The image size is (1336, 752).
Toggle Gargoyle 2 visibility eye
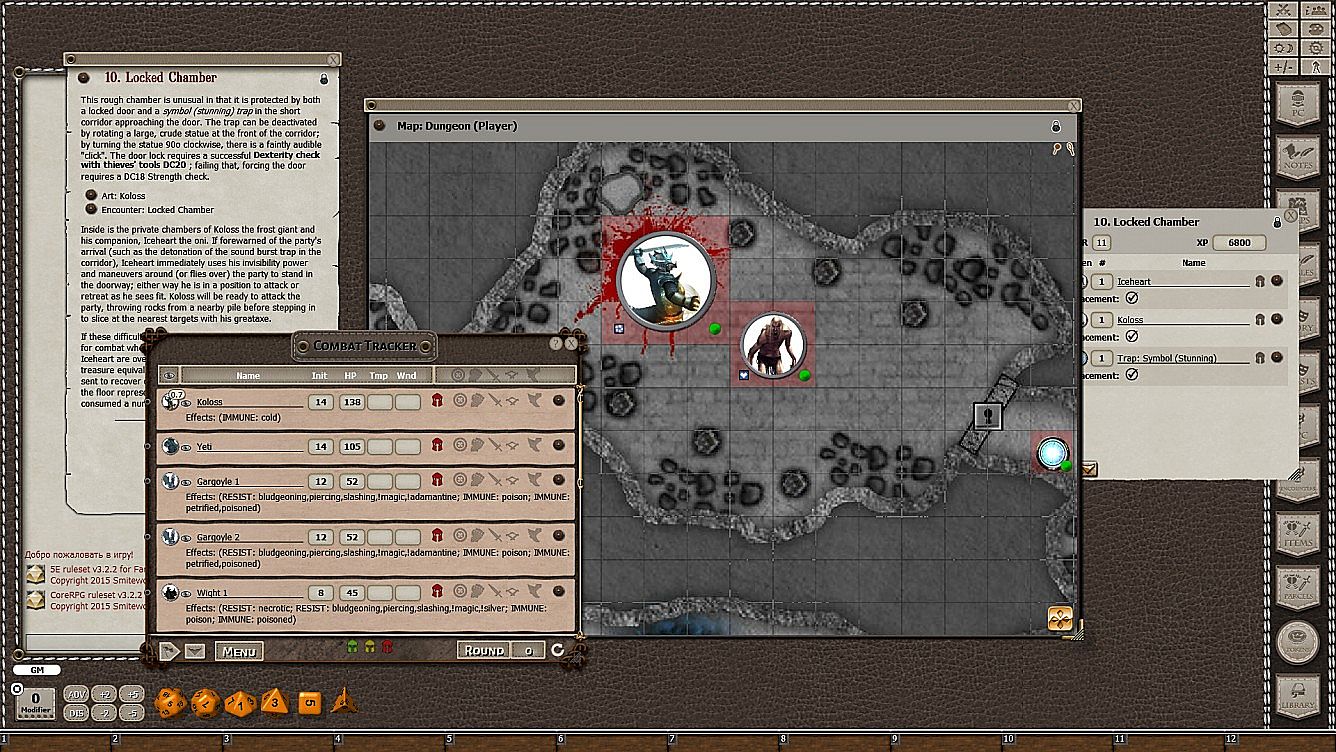[186, 539]
